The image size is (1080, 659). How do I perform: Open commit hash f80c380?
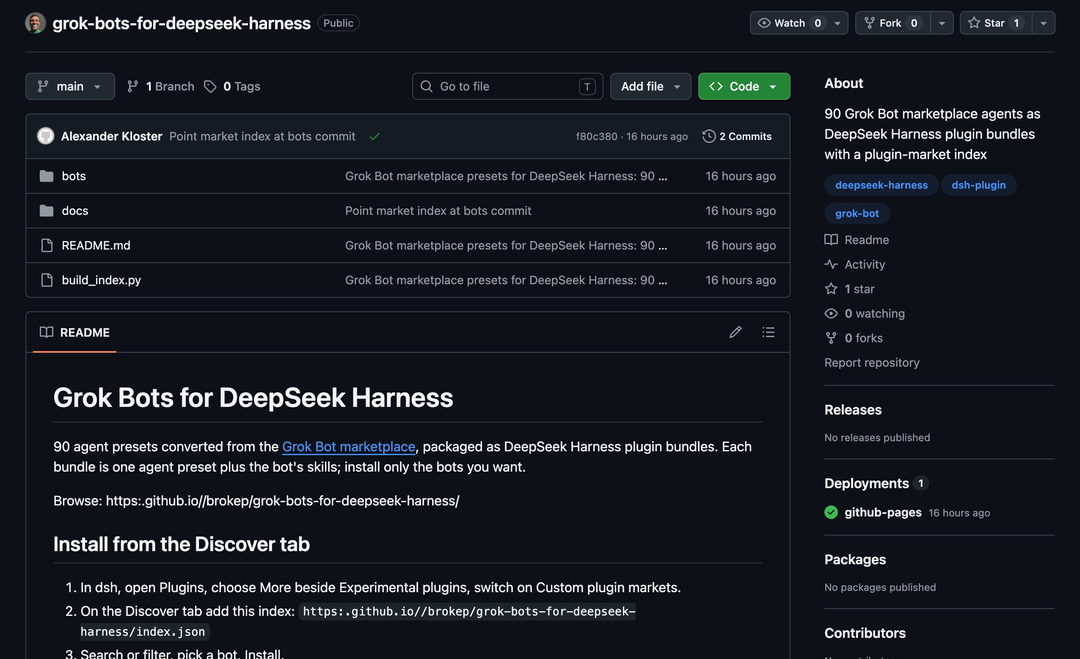pos(596,136)
